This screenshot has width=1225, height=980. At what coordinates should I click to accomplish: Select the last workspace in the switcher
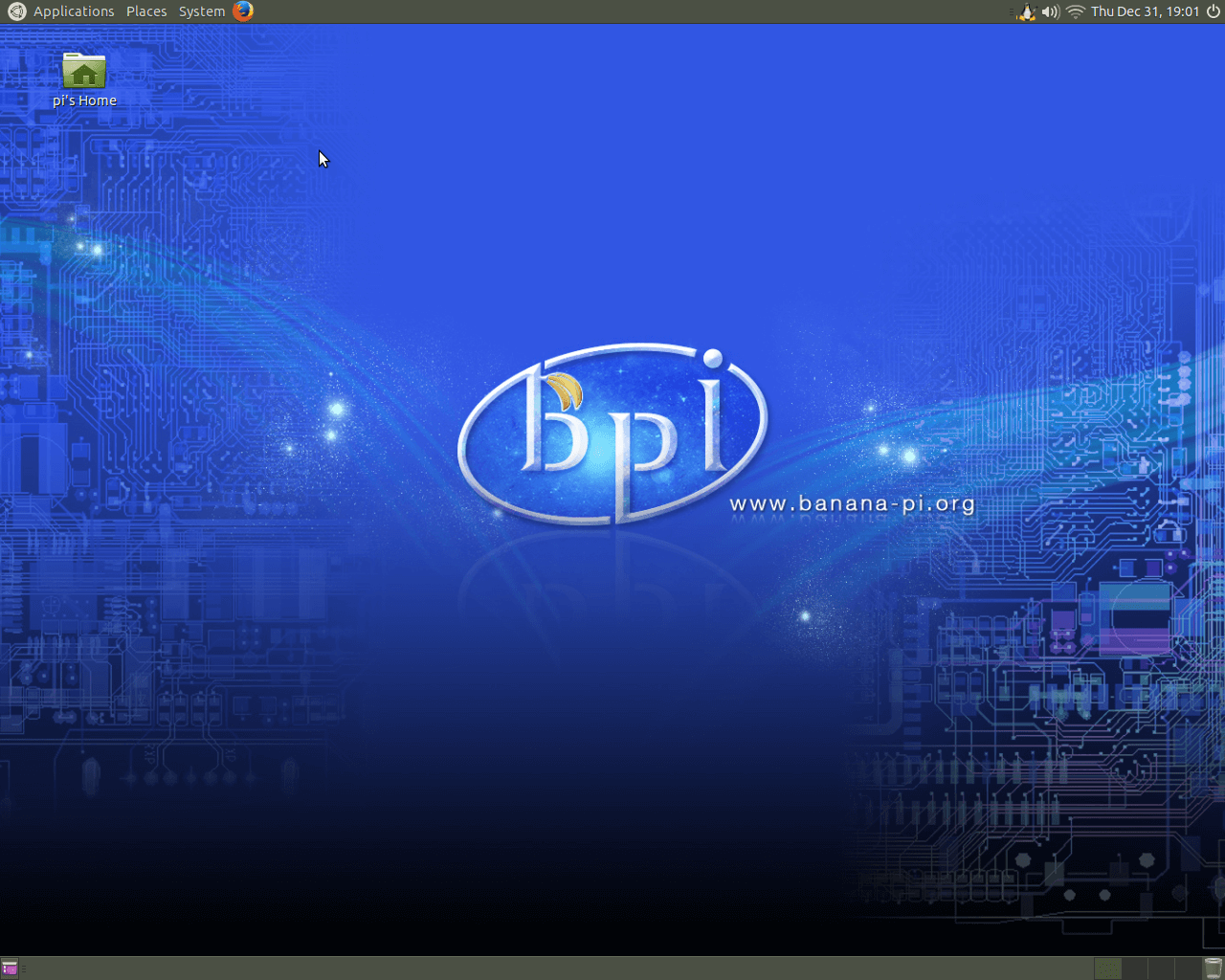1188,969
